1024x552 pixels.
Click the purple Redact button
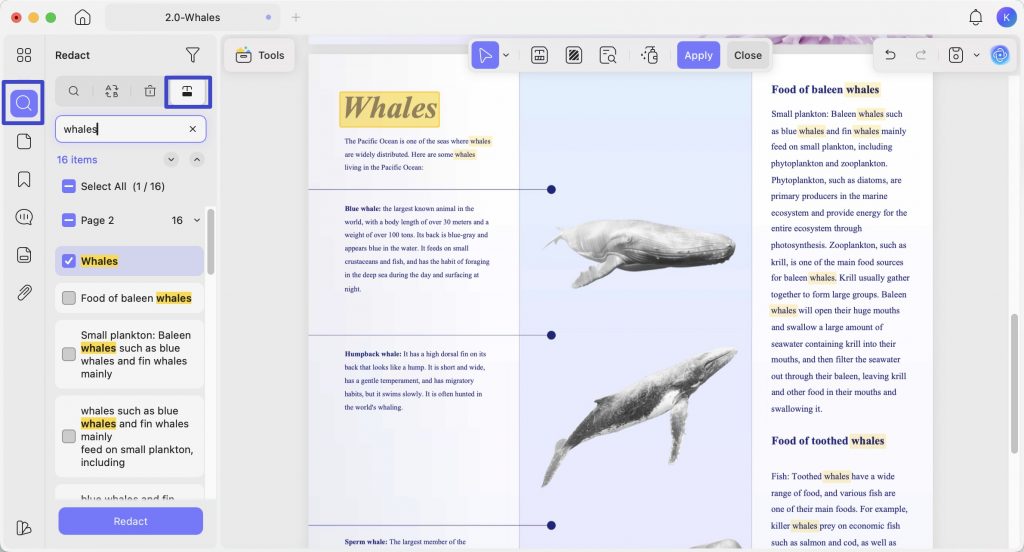131,521
